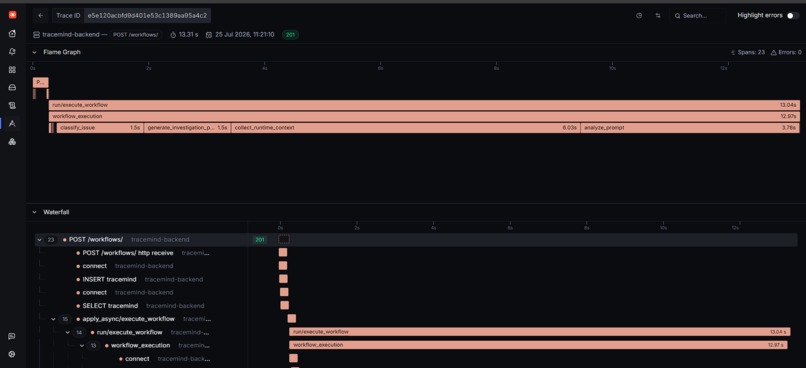Collapse the root POST /workflows/ span chevron

[x=39, y=240]
